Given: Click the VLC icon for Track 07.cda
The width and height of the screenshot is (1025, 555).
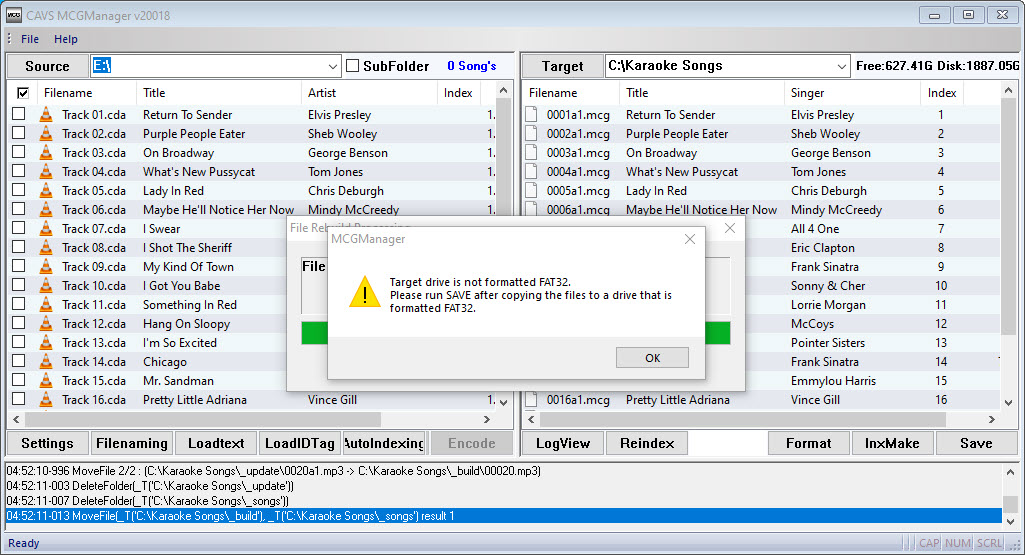Looking at the screenshot, I should tap(46, 229).
